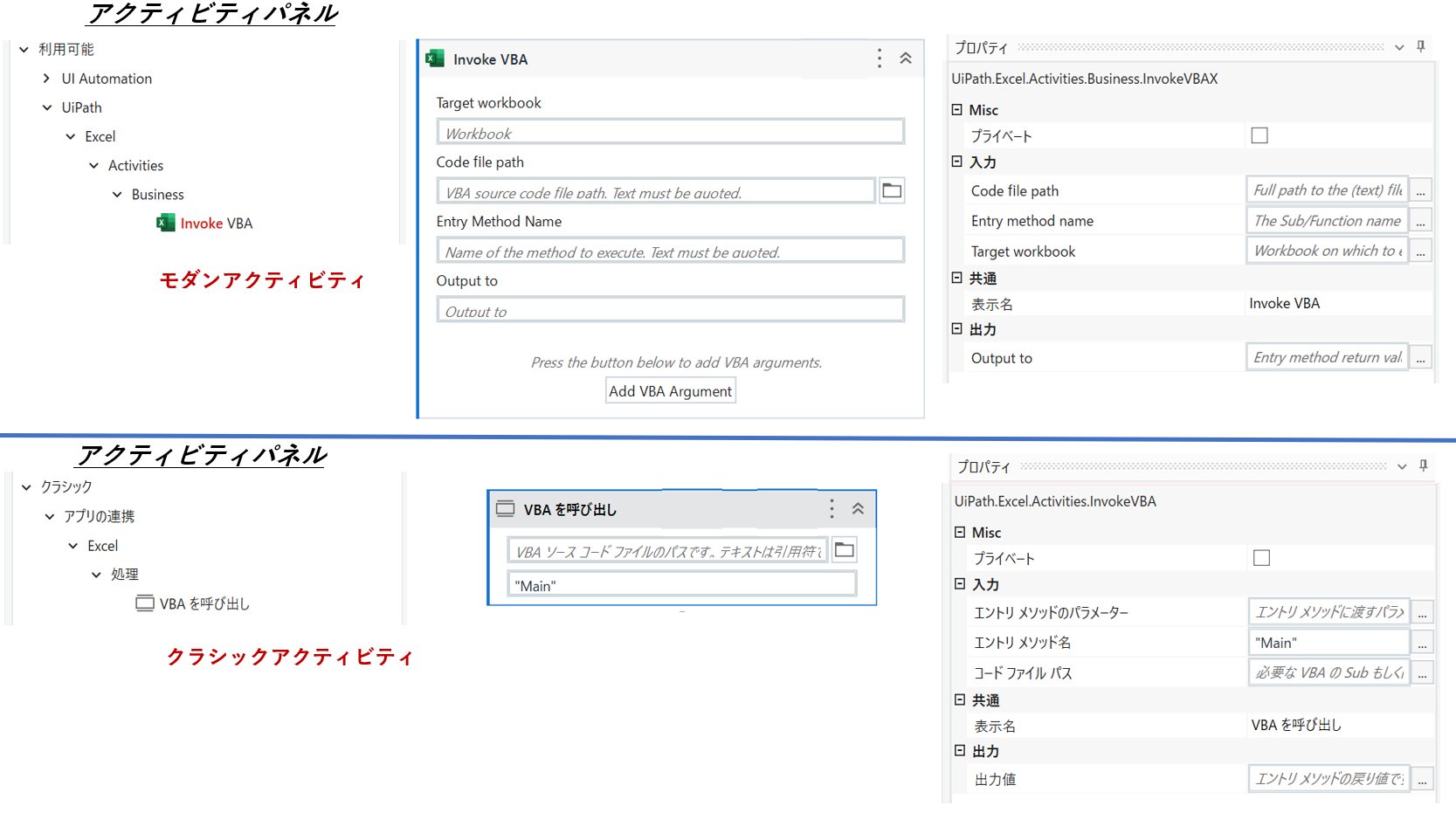Image resolution: width=1456 pixels, height=813 pixels.
Task: Click the エントリ メソッド名 "Main" value field
Action: click(x=1329, y=643)
